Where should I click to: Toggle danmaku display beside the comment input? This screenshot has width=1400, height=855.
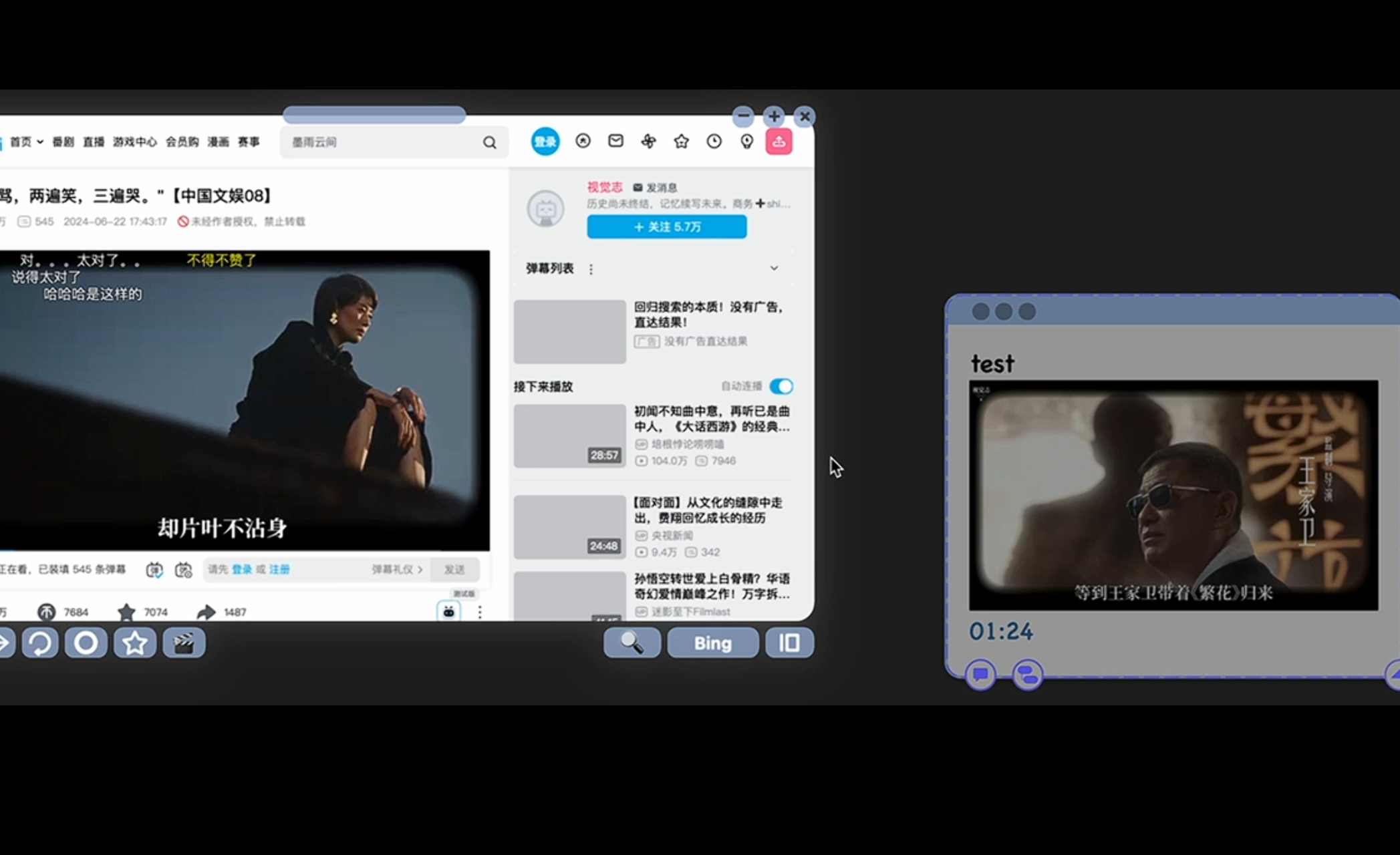154,570
